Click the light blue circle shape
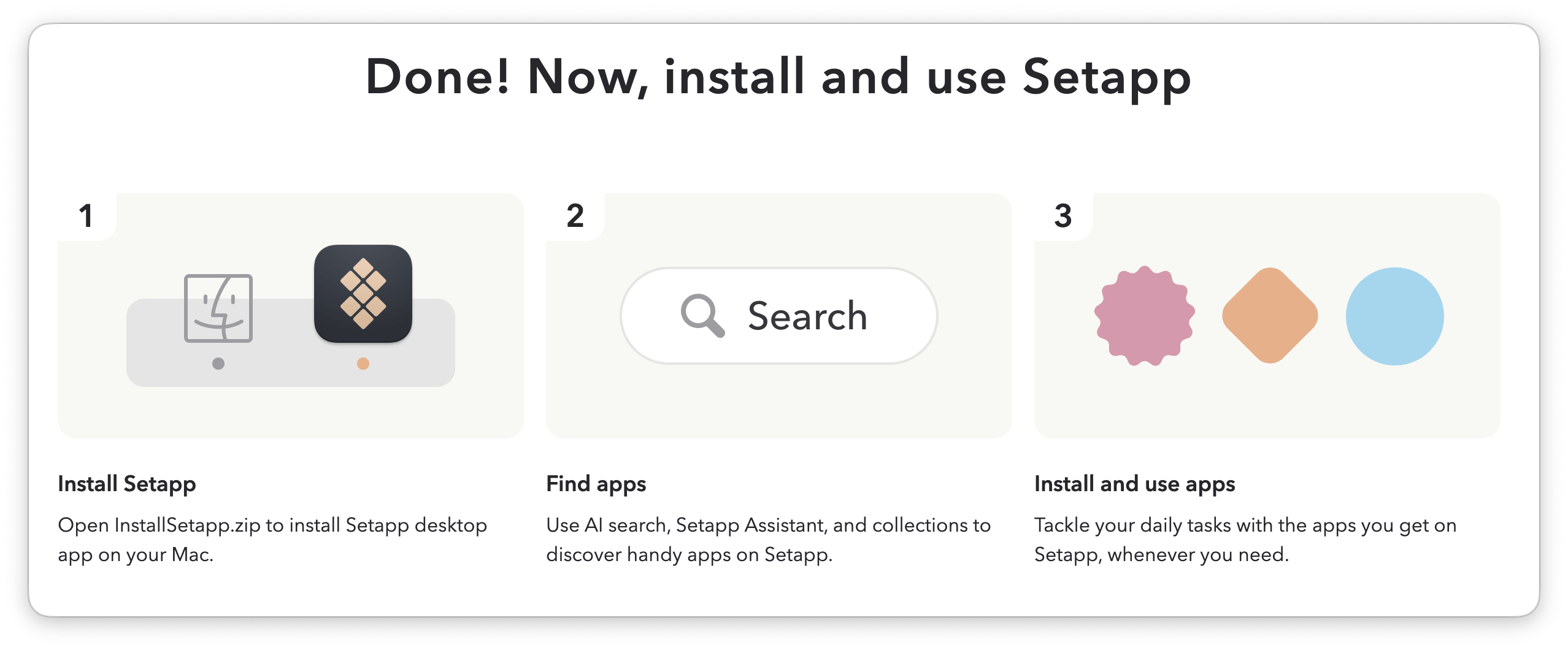The width and height of the screenshot is (1568, 650). tap(1394, 316)
